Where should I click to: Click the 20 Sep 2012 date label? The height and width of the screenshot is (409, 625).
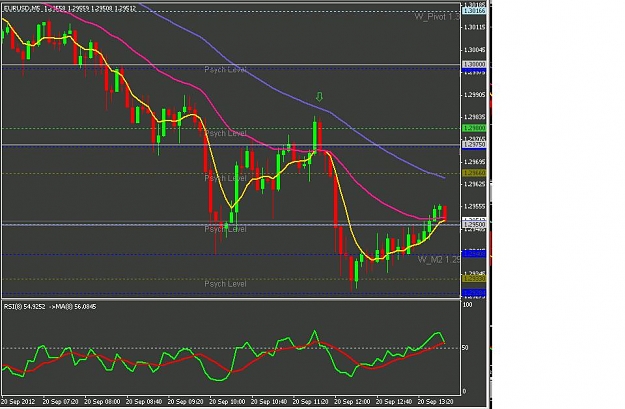pyautogui.click(x=18, y=401)
